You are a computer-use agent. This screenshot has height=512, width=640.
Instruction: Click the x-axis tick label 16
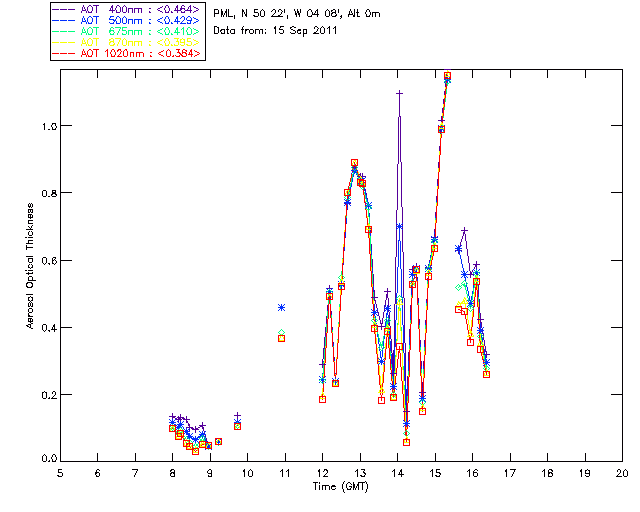pyautogui.click(x=473, y=473)
